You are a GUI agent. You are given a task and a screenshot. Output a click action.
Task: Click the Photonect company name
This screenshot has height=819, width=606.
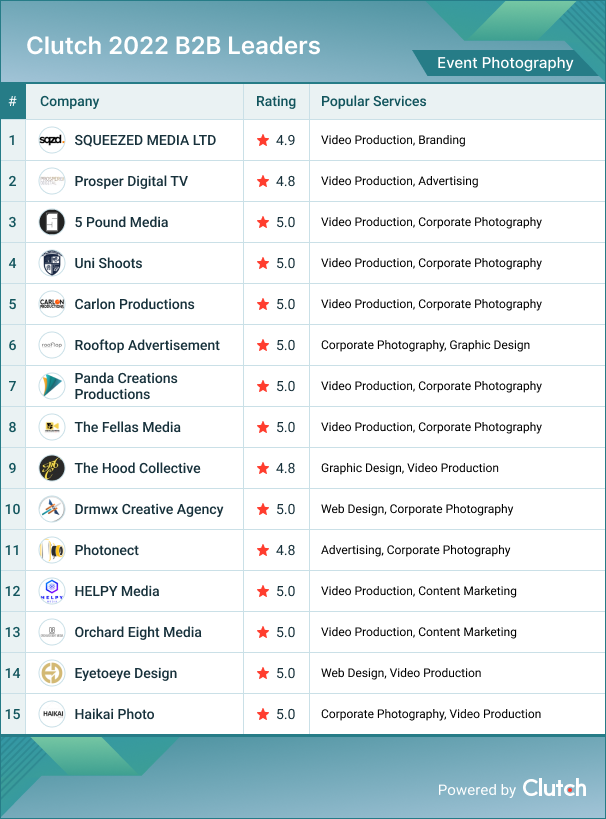(107, 550)
